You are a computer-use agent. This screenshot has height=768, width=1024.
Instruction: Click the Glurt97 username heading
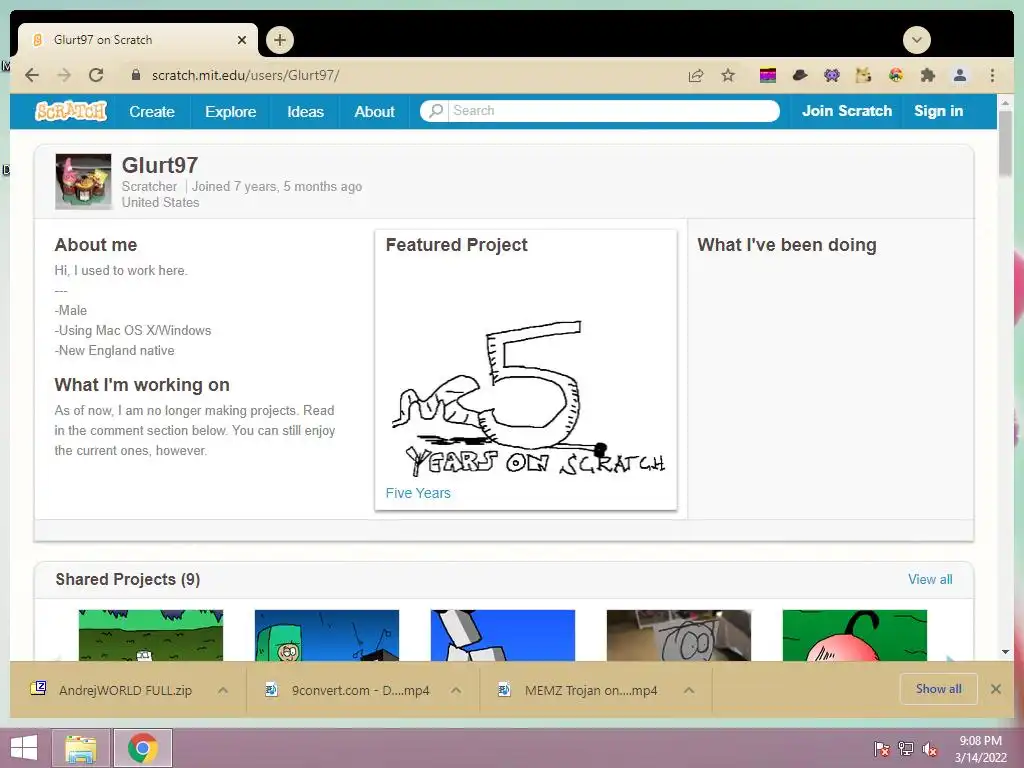click(x=160, y=165)
